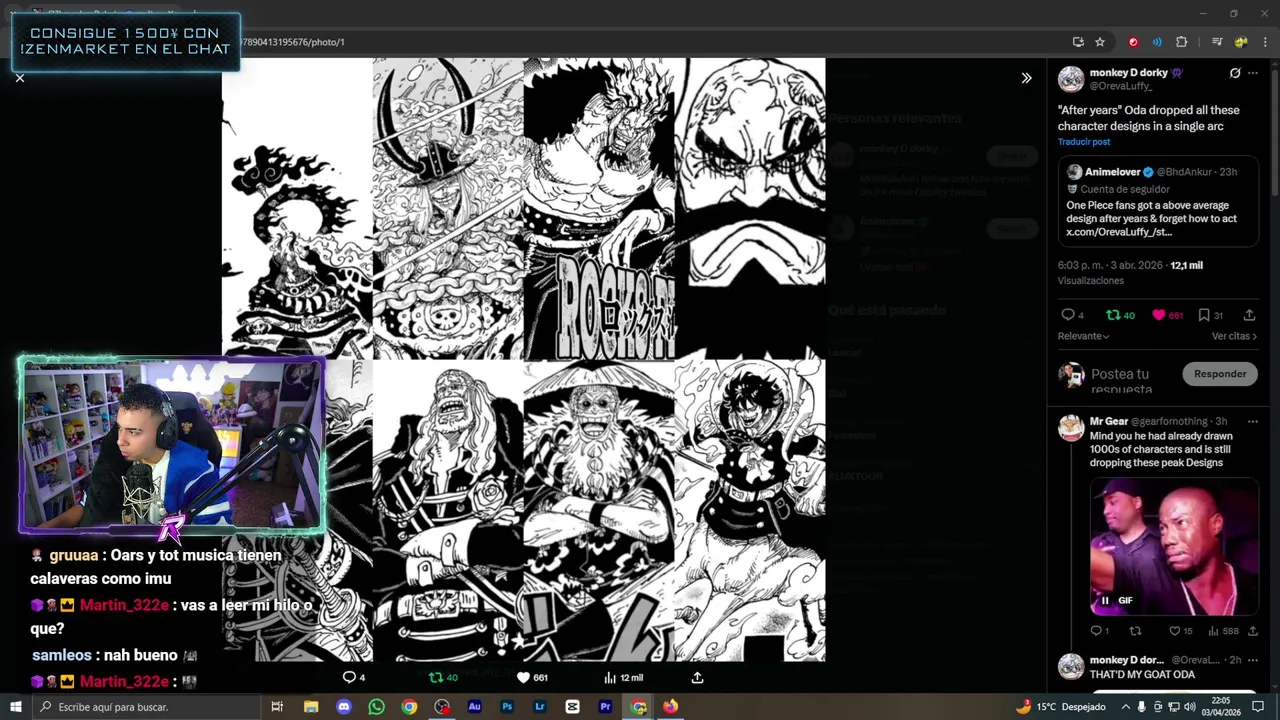Open File Explorer from the taskbar

311,706
